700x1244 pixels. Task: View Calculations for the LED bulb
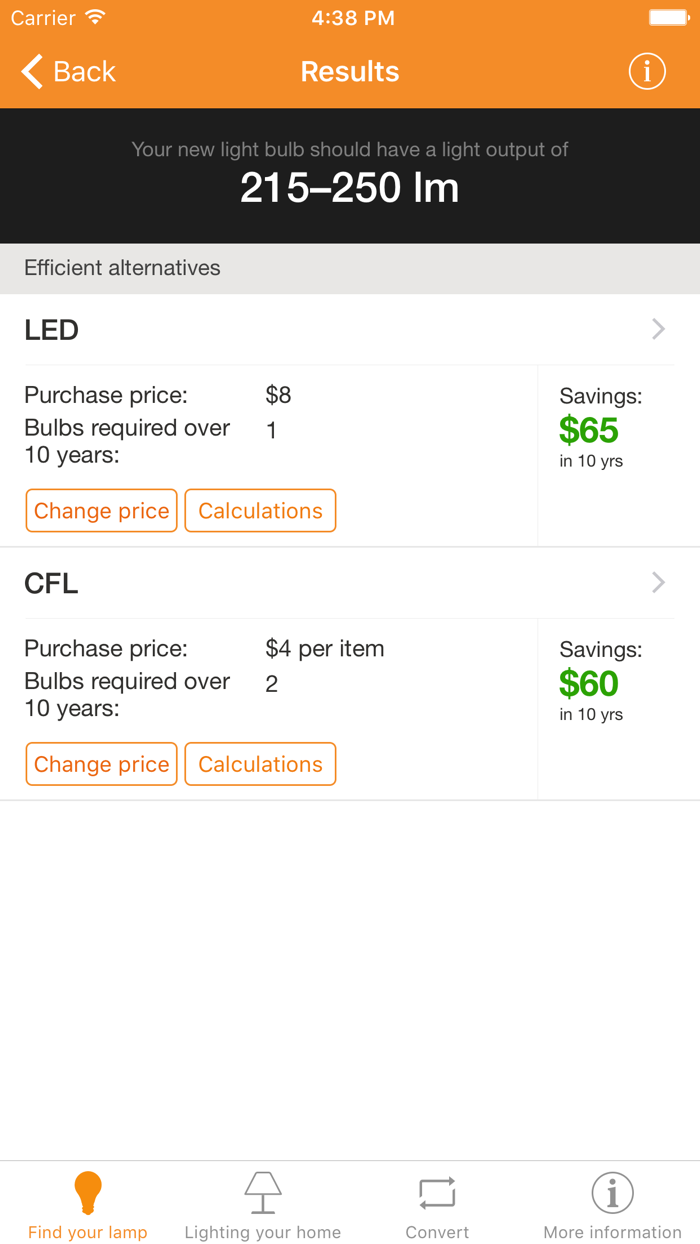tap(260, 510)
